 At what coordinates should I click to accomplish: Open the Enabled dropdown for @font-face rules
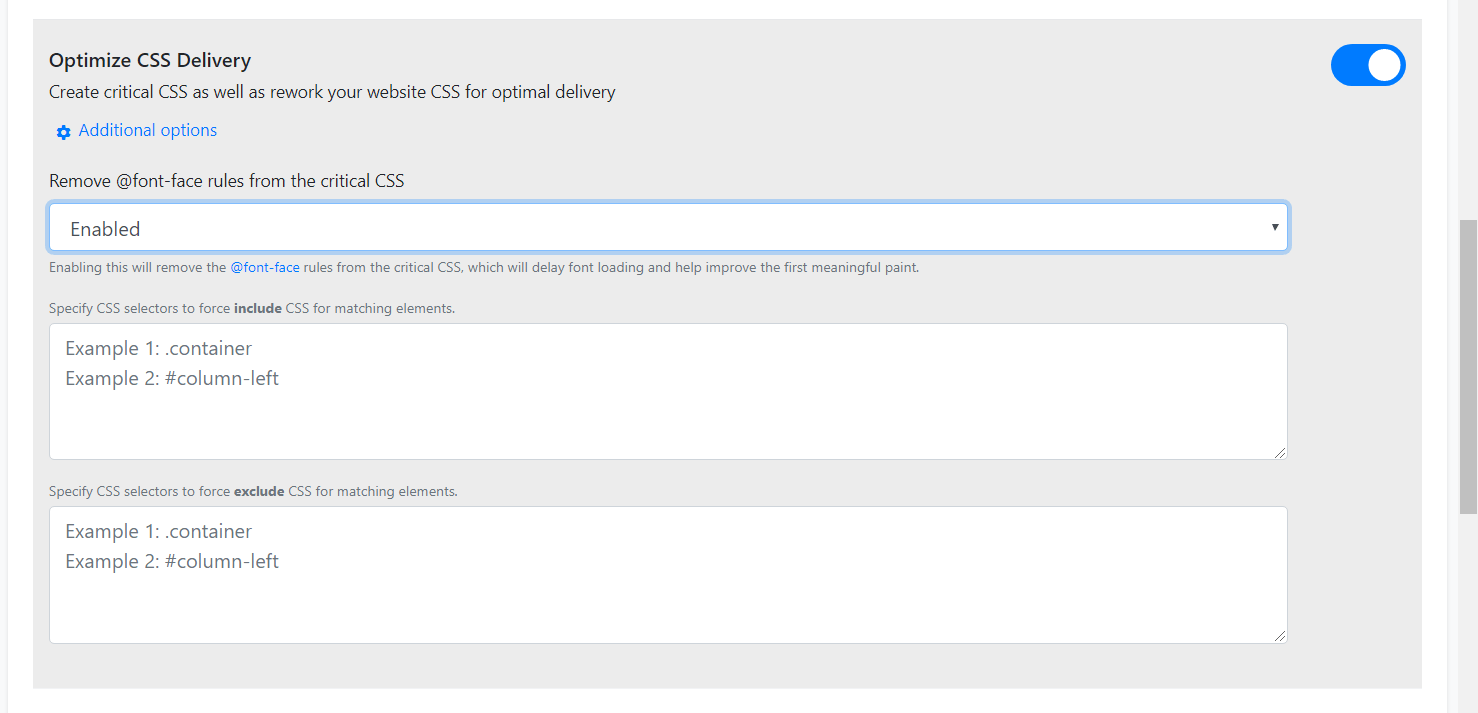[668, 228]
